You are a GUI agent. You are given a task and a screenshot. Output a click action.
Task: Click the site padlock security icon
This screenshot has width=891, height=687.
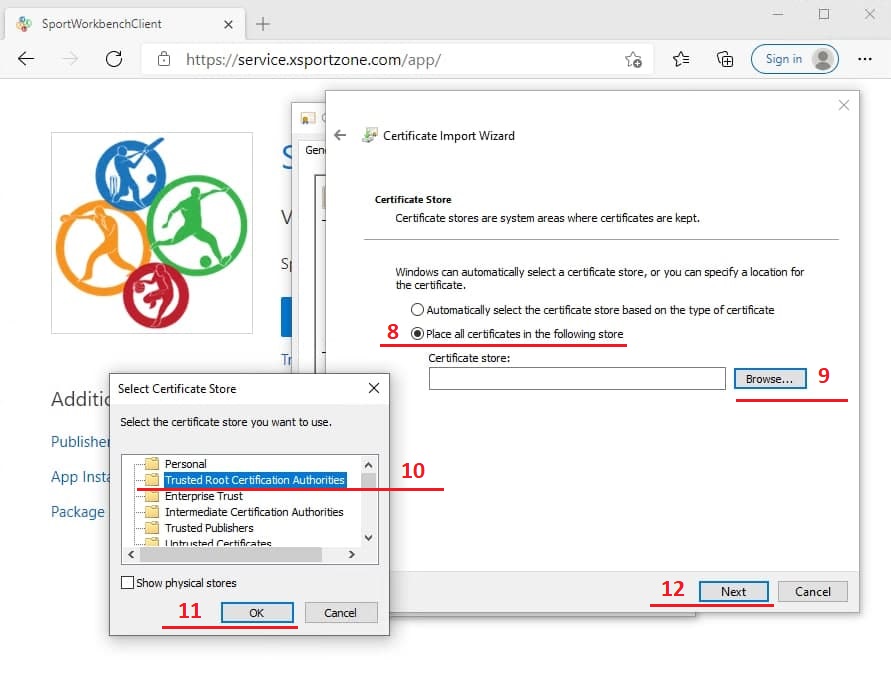[x=163, y=60]
